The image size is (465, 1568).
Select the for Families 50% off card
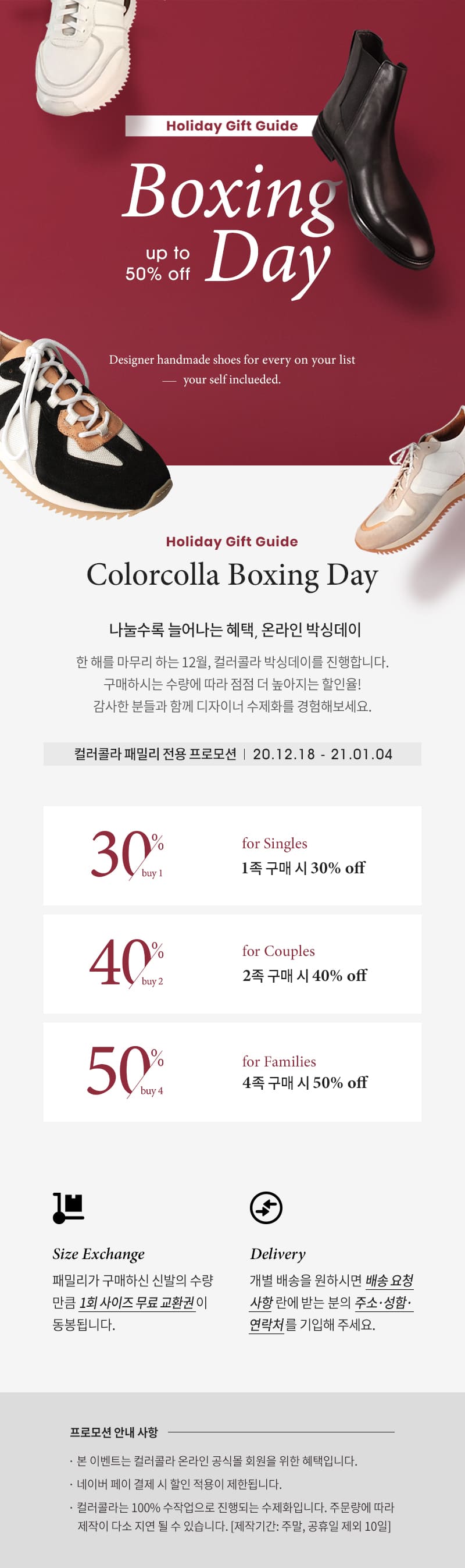click(232, 1072)
